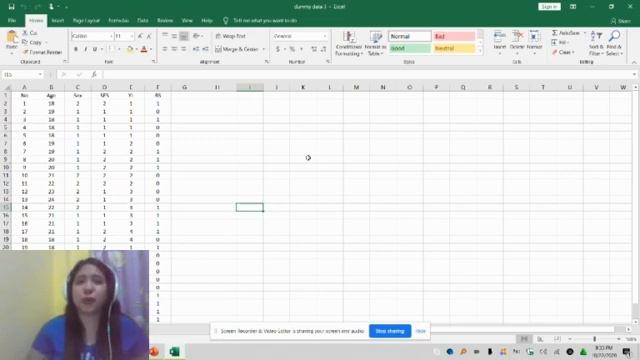Toggle Merge & Center
The width and height of the screenshot is (640, 360).
(237, 49)
